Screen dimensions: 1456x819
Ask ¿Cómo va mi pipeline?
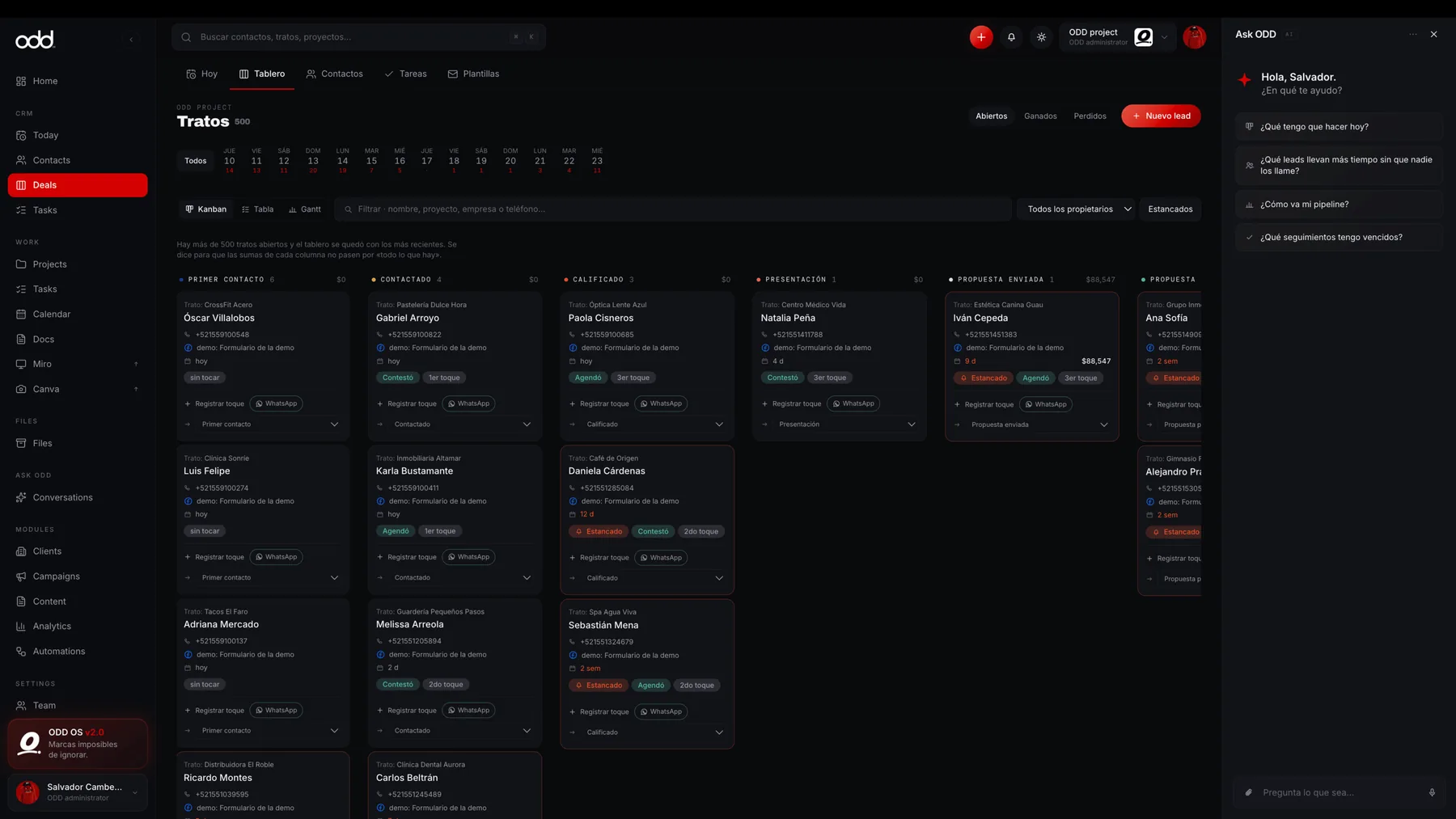[1339, 205]
